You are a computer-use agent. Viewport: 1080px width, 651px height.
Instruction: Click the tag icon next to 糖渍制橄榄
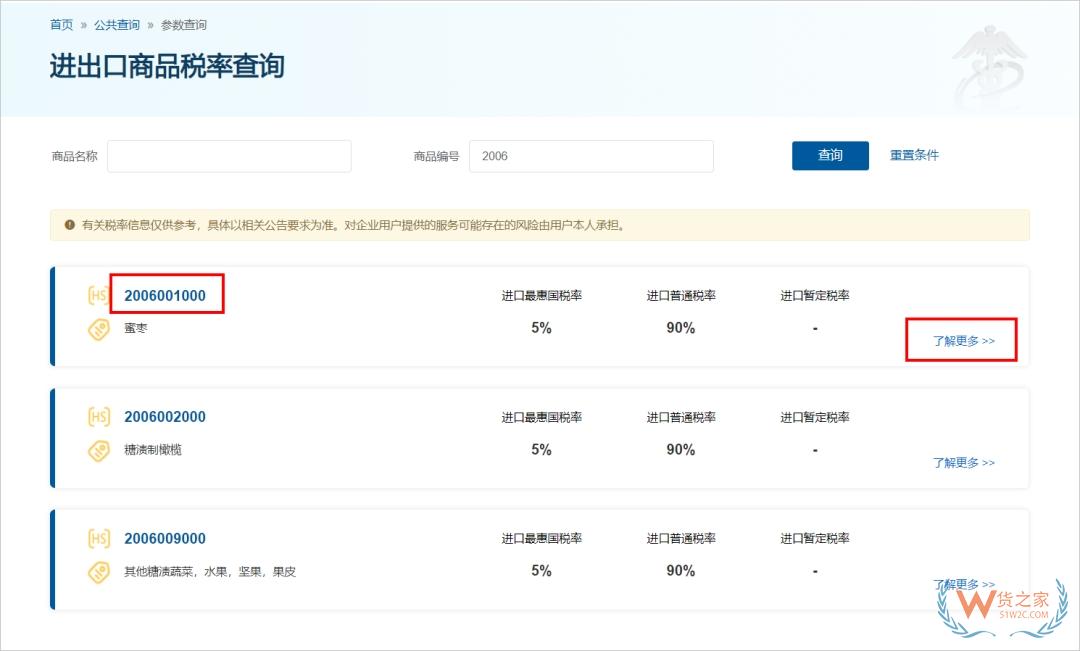pos(98,451)
